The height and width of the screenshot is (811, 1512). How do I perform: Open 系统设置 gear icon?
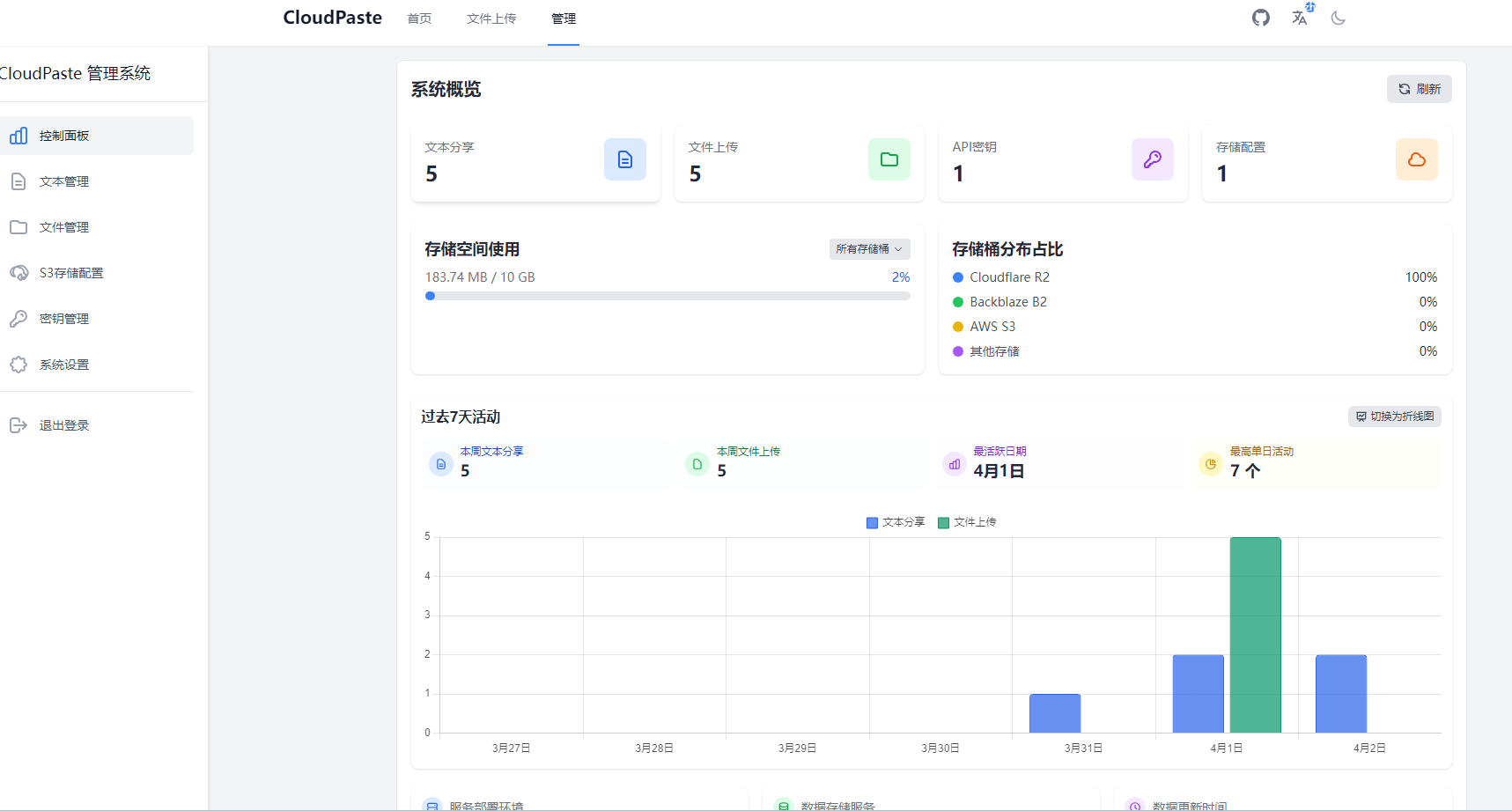click(19, 365)
